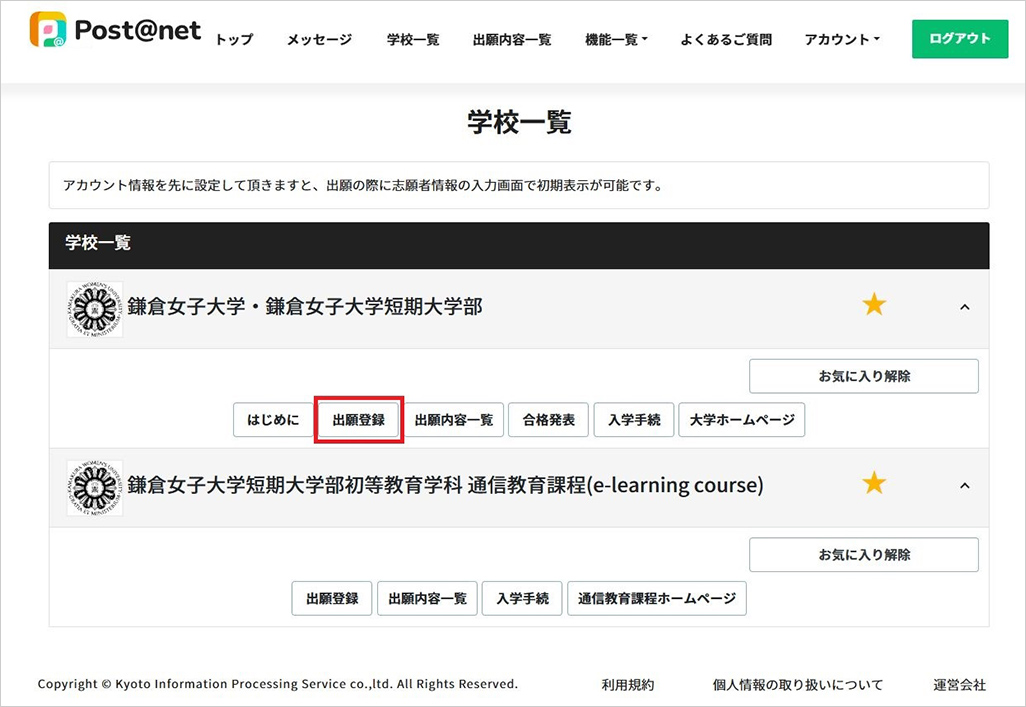This screenshot has width=1026, height=707.
Task: Click the Post@net wordmark text
Action: (137, 30)
